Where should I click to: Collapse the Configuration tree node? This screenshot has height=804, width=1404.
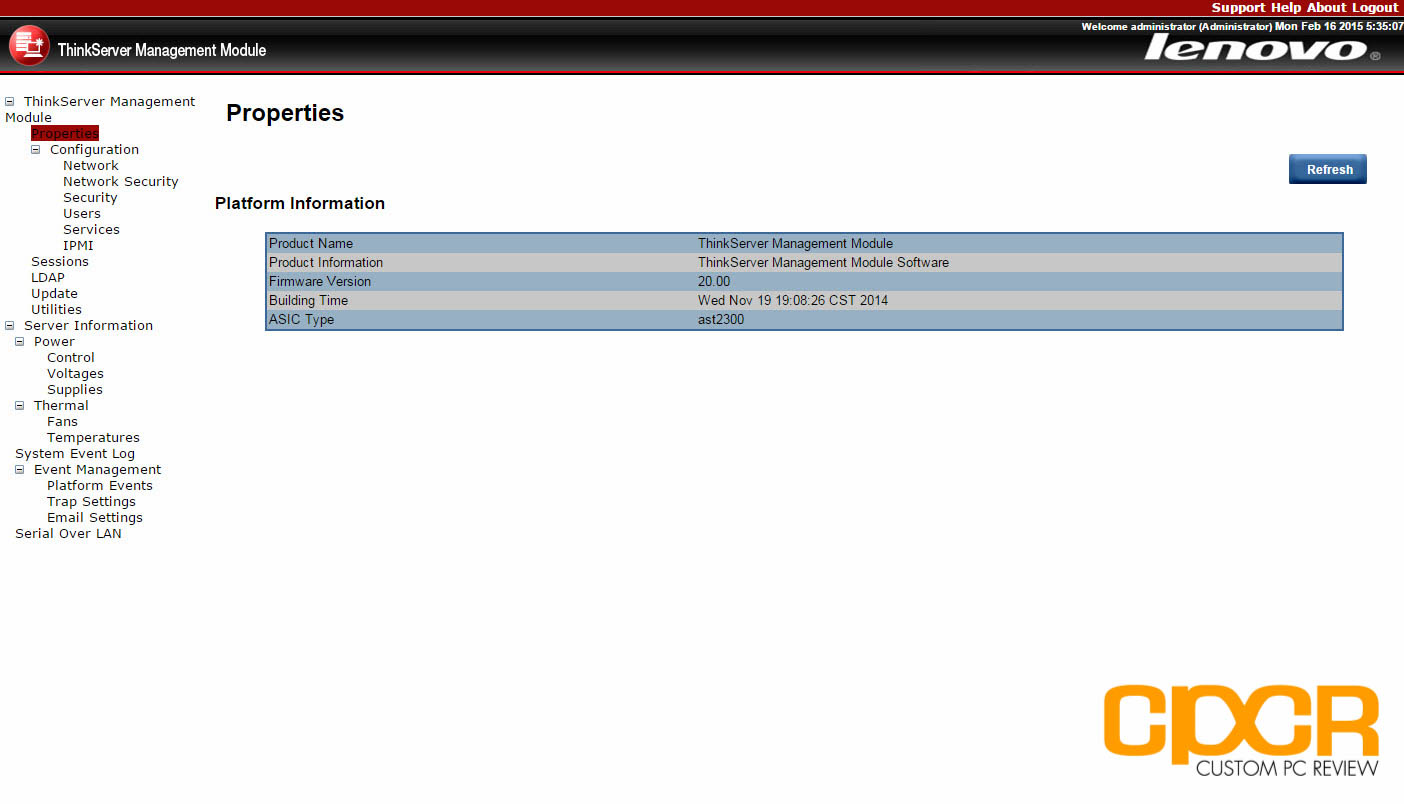coord(36,150)
